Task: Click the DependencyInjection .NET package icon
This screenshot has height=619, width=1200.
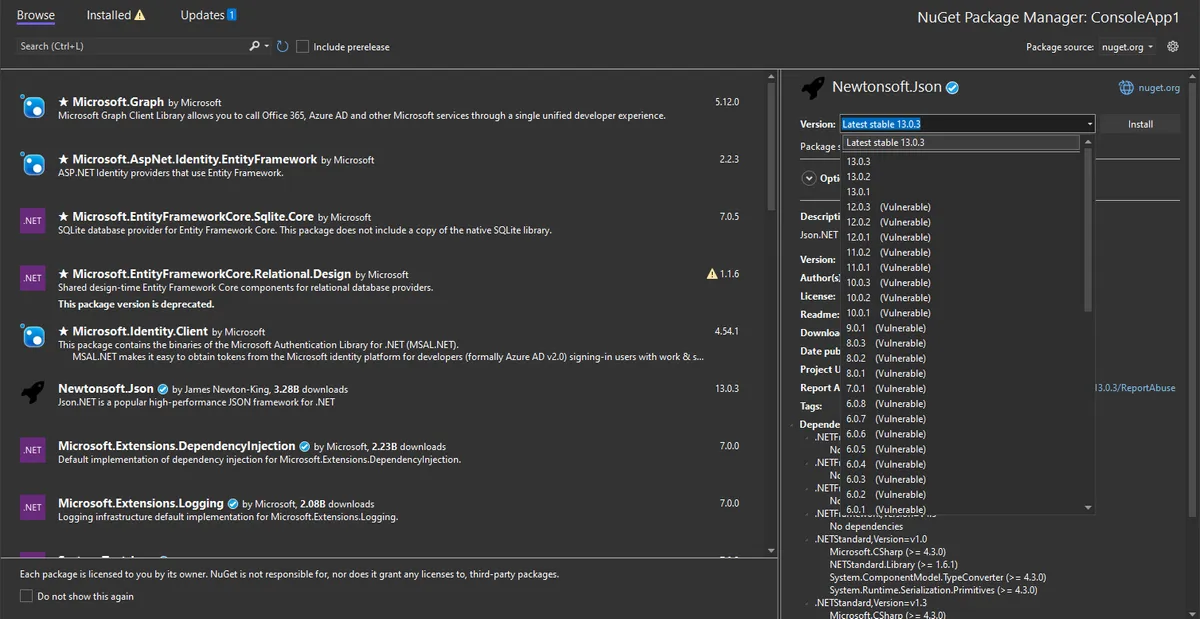Action: click(x=33, y=450)
